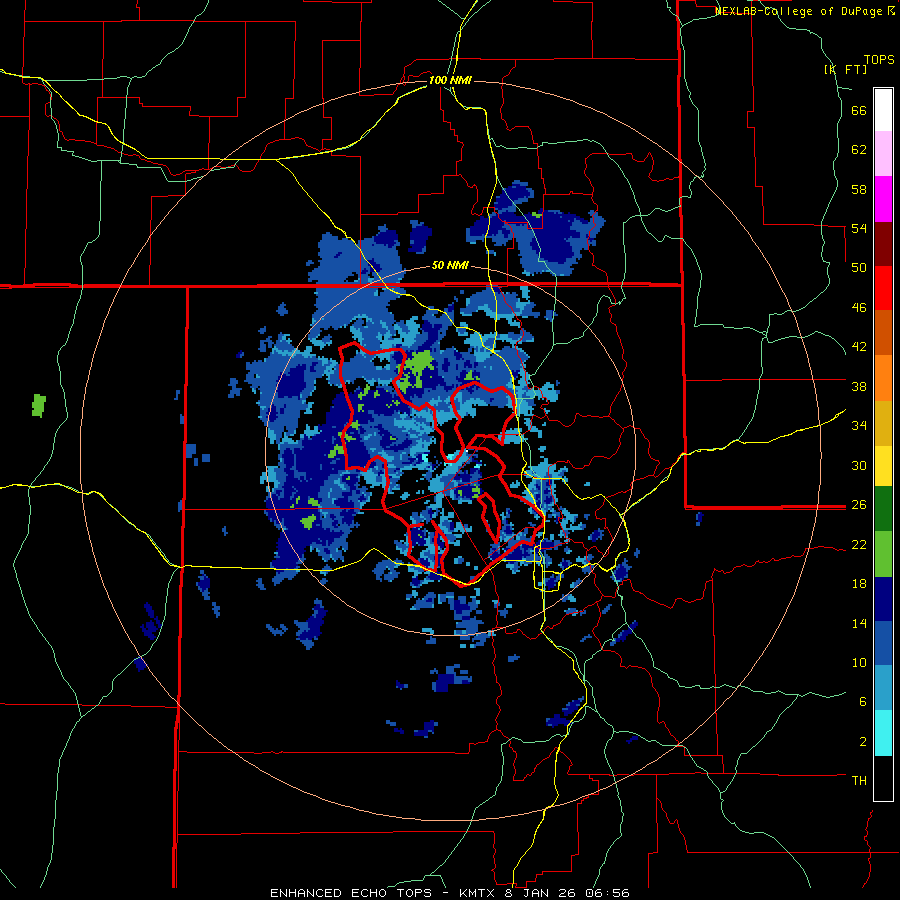Pick the dark green legend swatch

(x=883, y=509)
